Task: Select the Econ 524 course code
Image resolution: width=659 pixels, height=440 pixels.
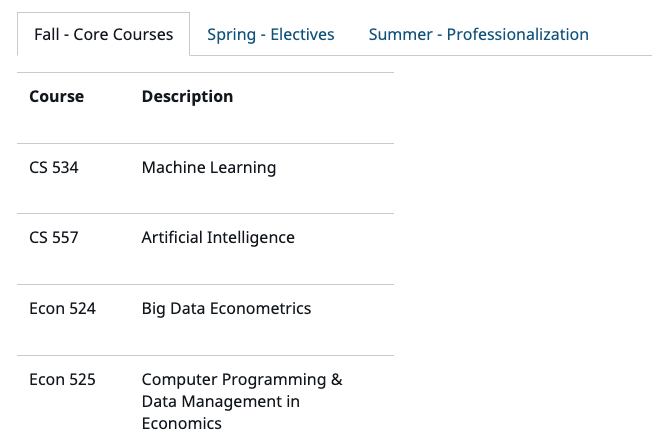Action: [63, 309]
